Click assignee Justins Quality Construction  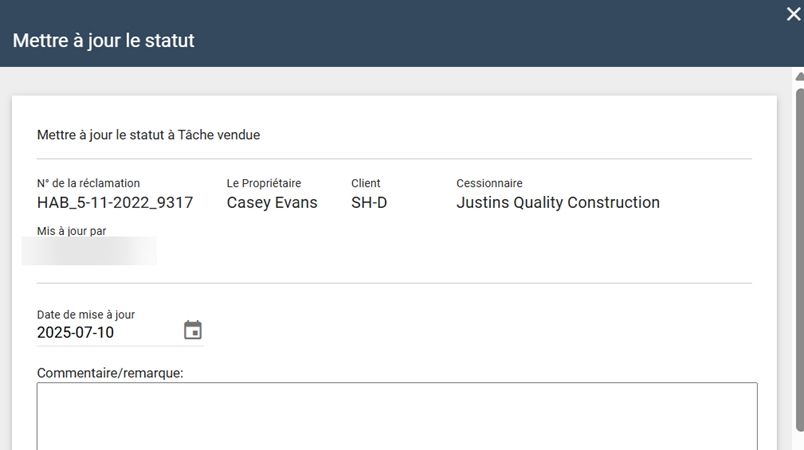coord(558,203)
